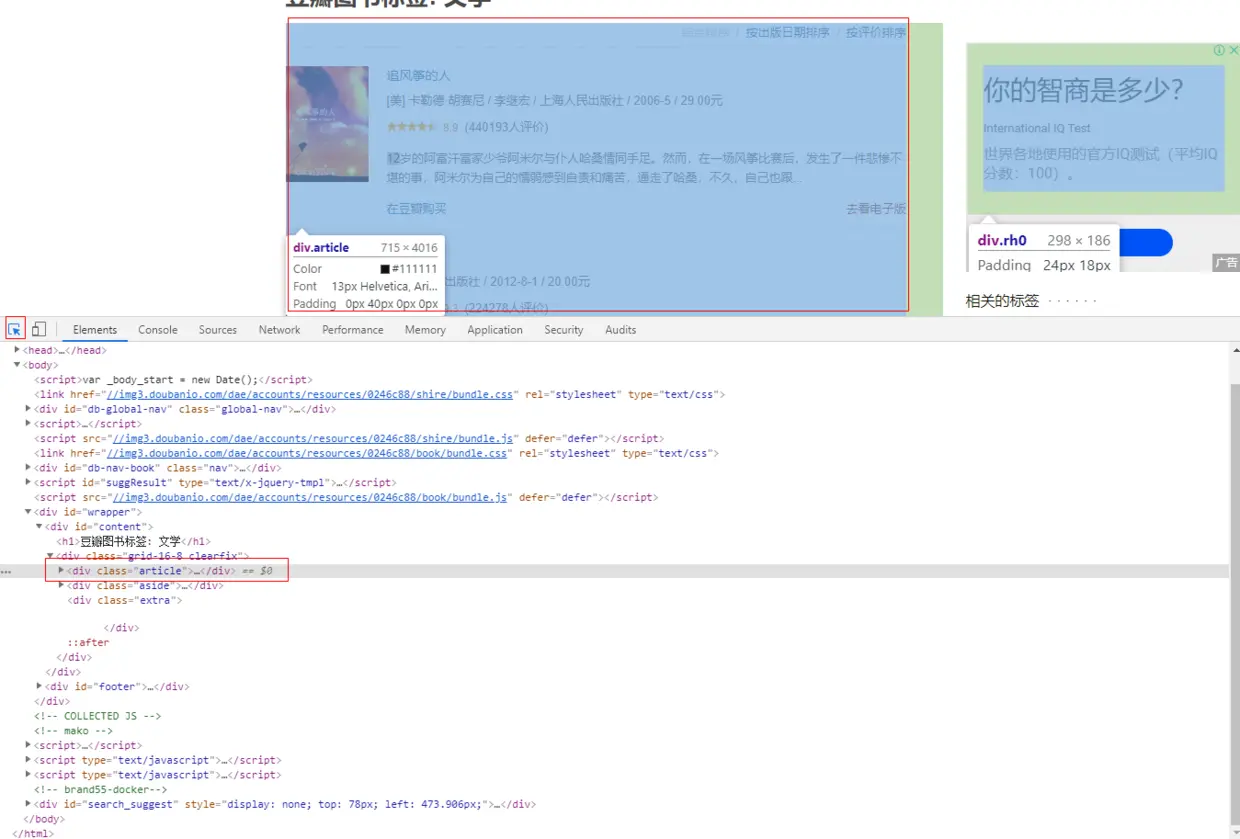The width and height of the screenshot is (1240, 839).
Task: Expand the div id="footer" node
Action: [x=38, y=686]
